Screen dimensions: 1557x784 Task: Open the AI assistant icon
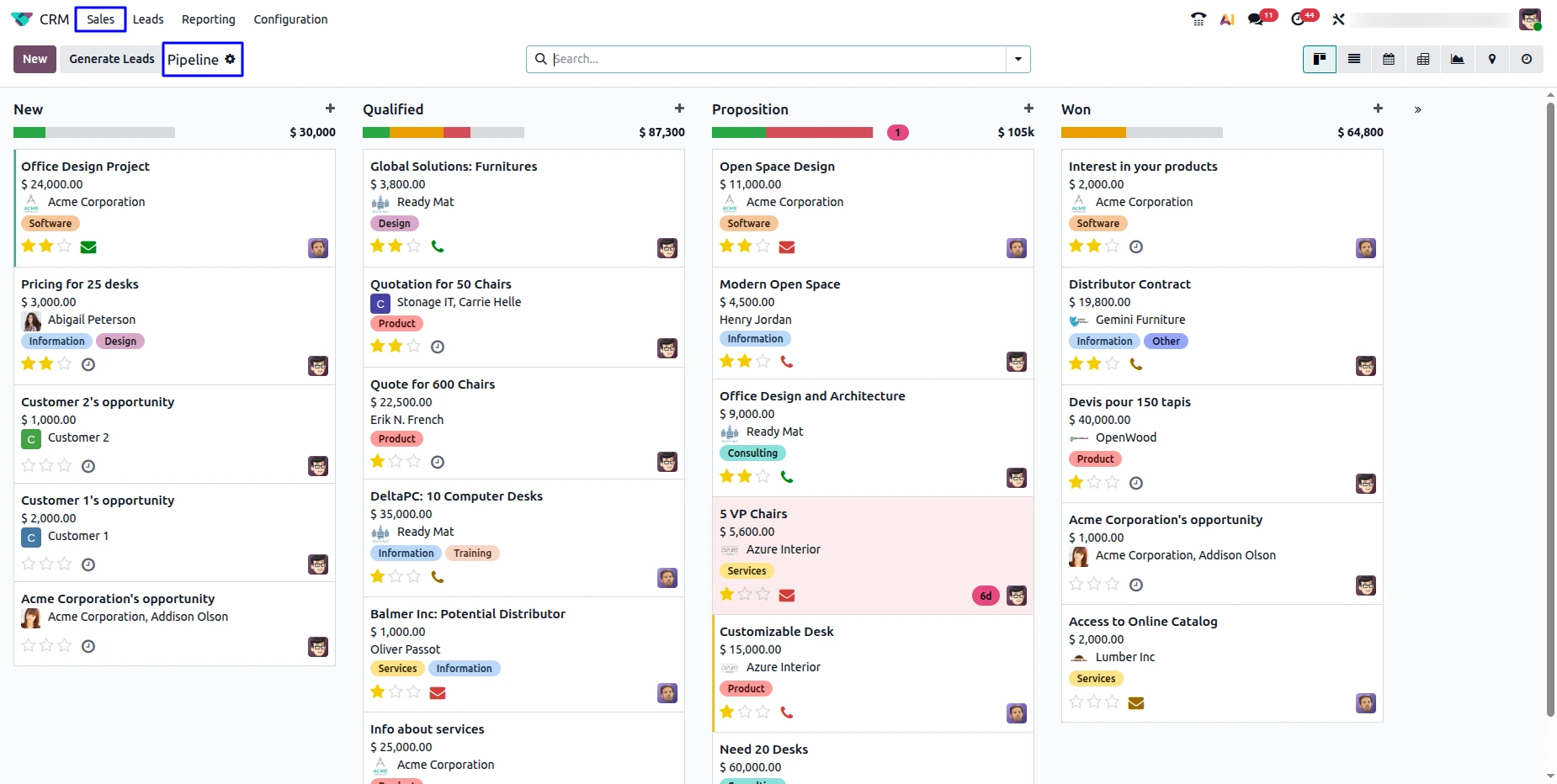tap(1227, 19)
